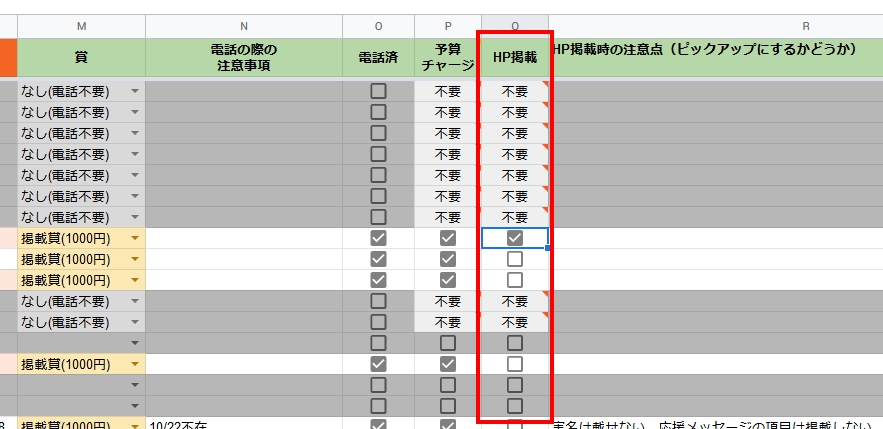Click the 予算チャージ header cell

click(x=447, y=57)
